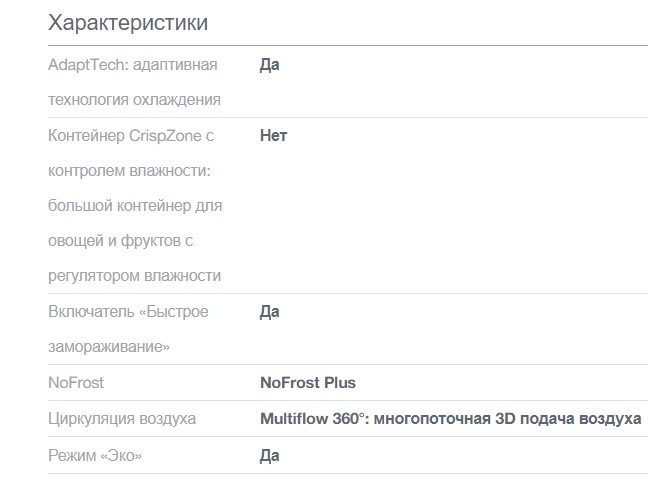The height and width of the screenshot is (503, 648).
Task: Select the "Нет" value for CrispZone container
Action: tap(273, 135)
